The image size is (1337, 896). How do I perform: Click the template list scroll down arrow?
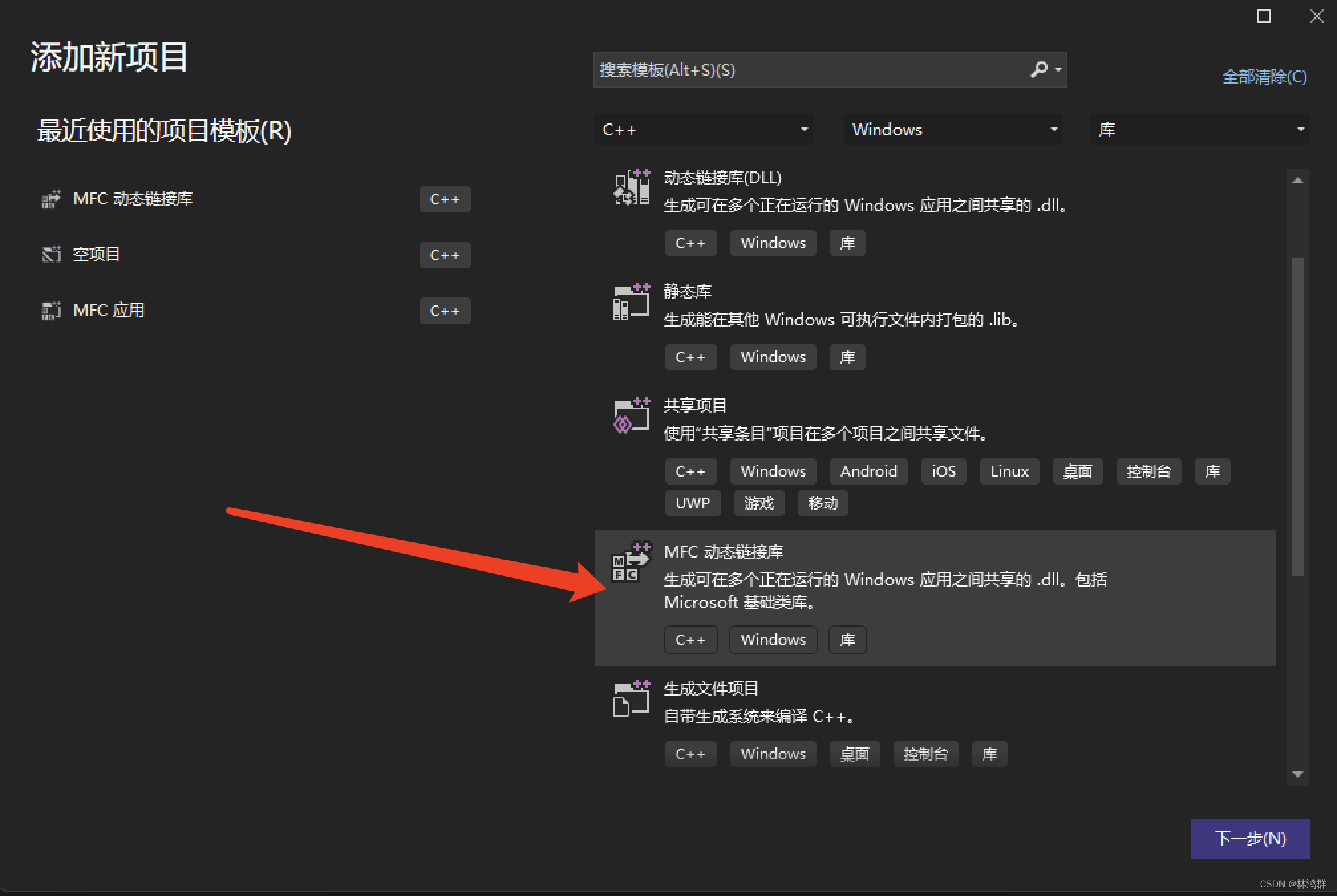[1298, 775]
